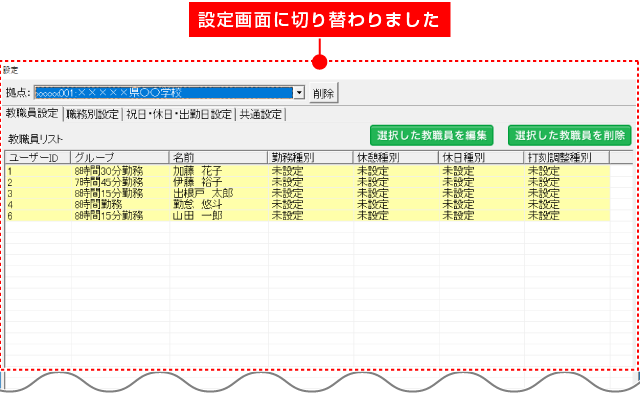This screenshot has width=640, height=394.
Task: Open the 職務別設定 tab
Action: [x=93, y=114]
